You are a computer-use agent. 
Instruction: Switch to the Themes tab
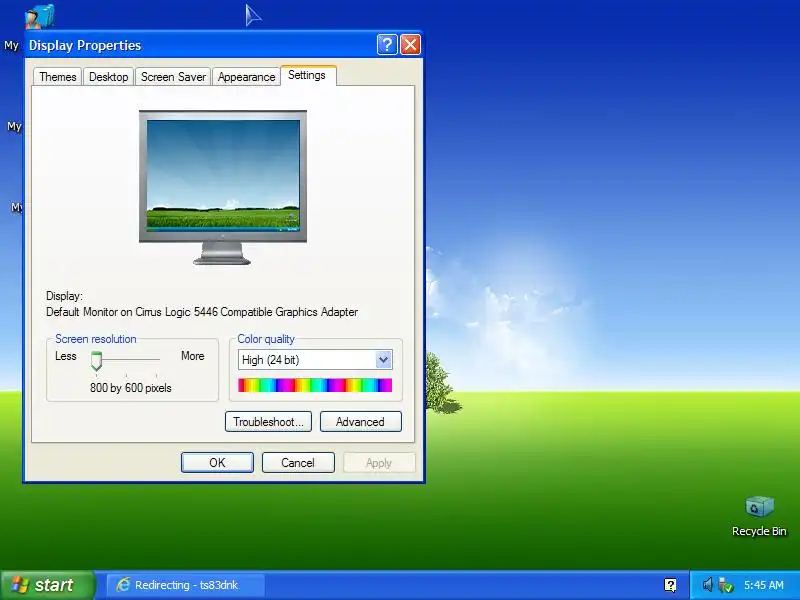pos(58,77)
